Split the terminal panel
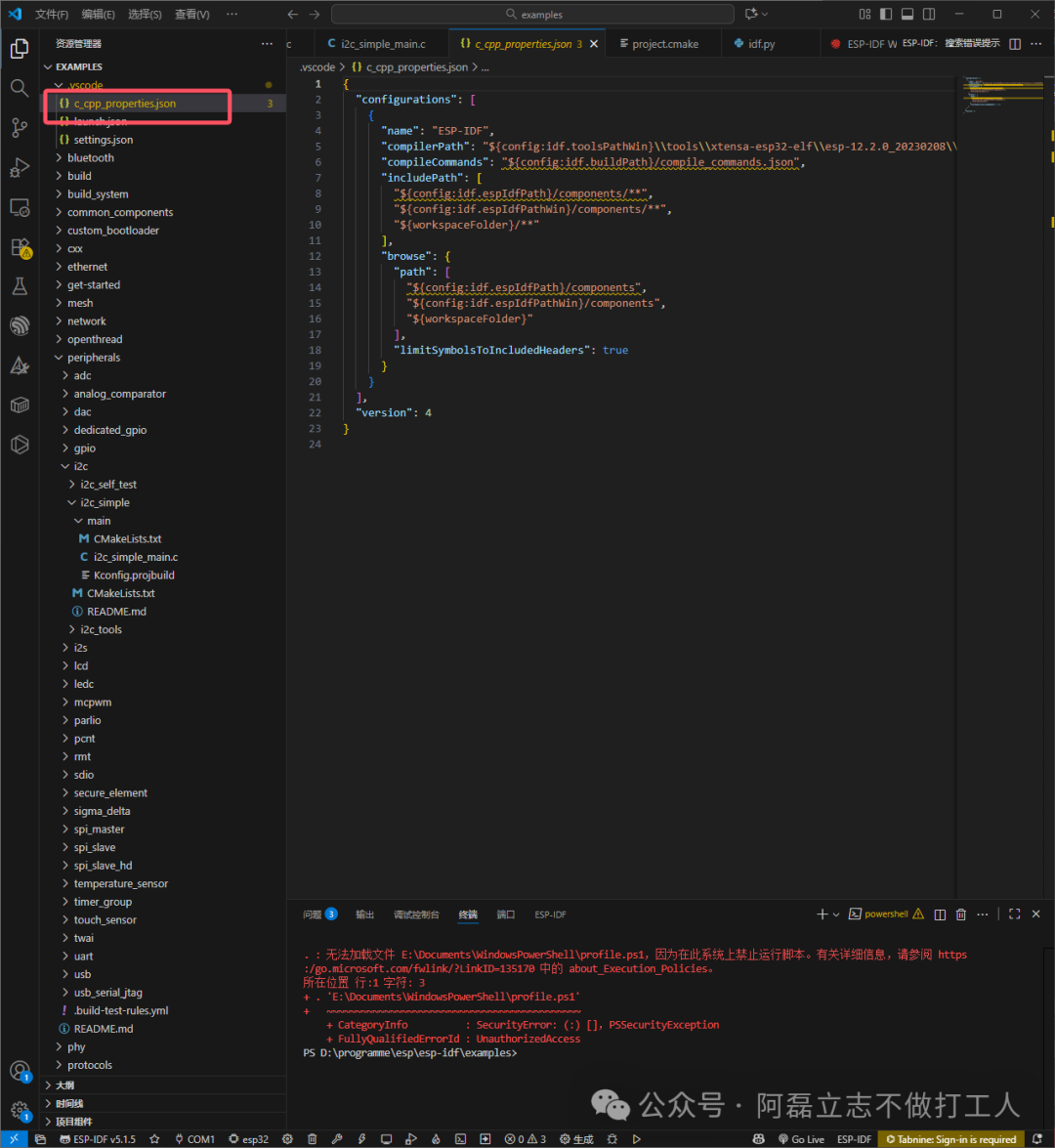Image resolution: width=1055 pixels, height=1148 pixels. tap(940, 914)
